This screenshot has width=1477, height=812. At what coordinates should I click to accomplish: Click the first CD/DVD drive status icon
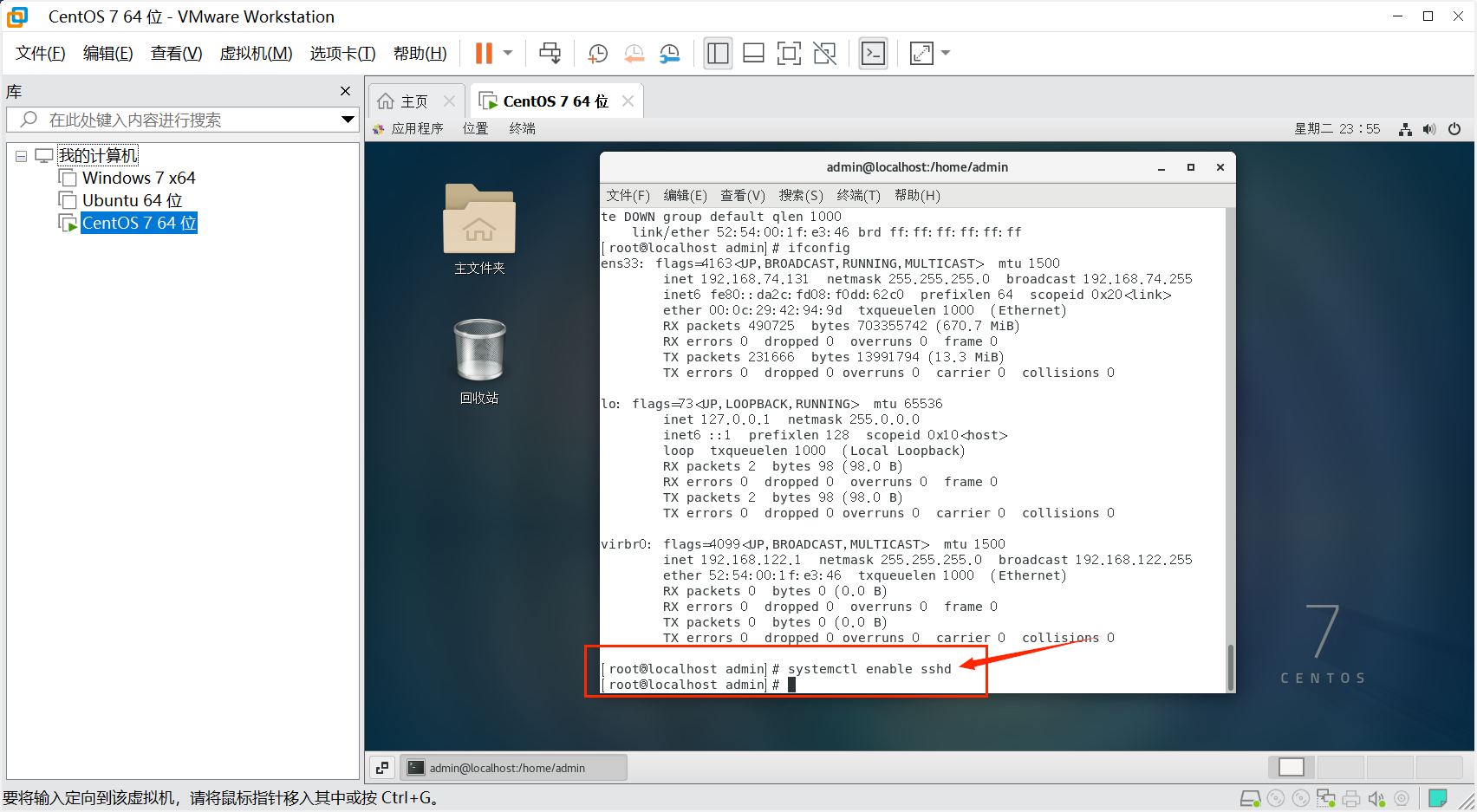(x=1276, y=798)
